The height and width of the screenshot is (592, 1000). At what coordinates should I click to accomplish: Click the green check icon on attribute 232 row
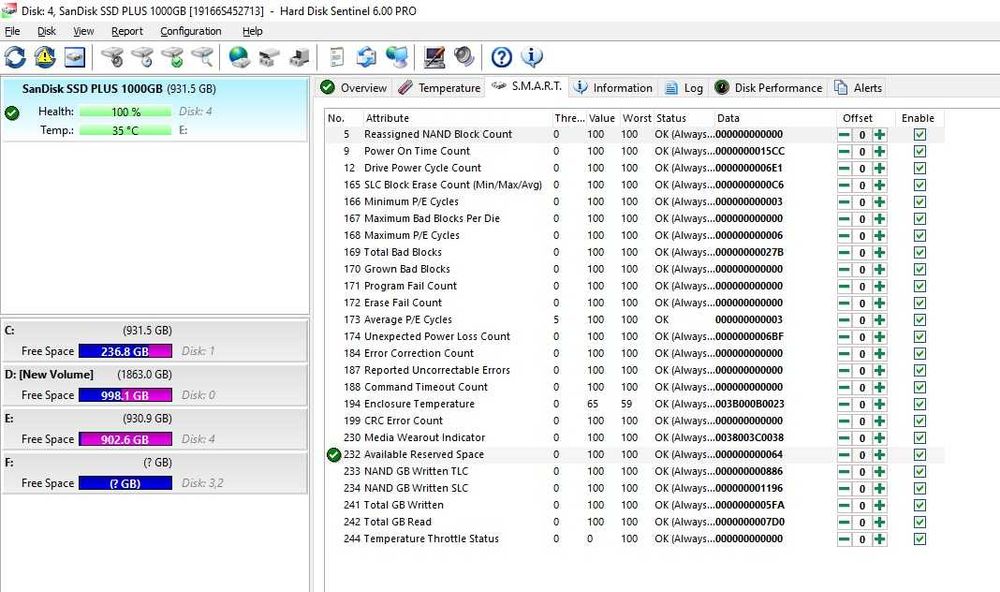(x=334, y=455)
